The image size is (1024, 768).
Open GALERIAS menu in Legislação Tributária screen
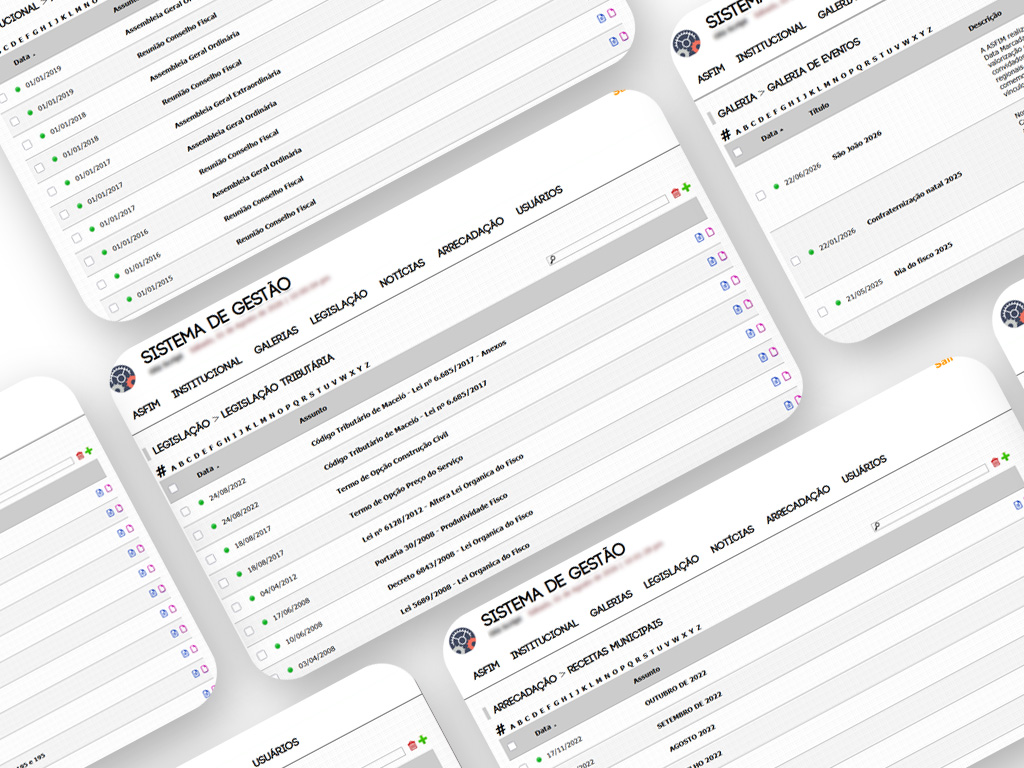click(276, 340)
